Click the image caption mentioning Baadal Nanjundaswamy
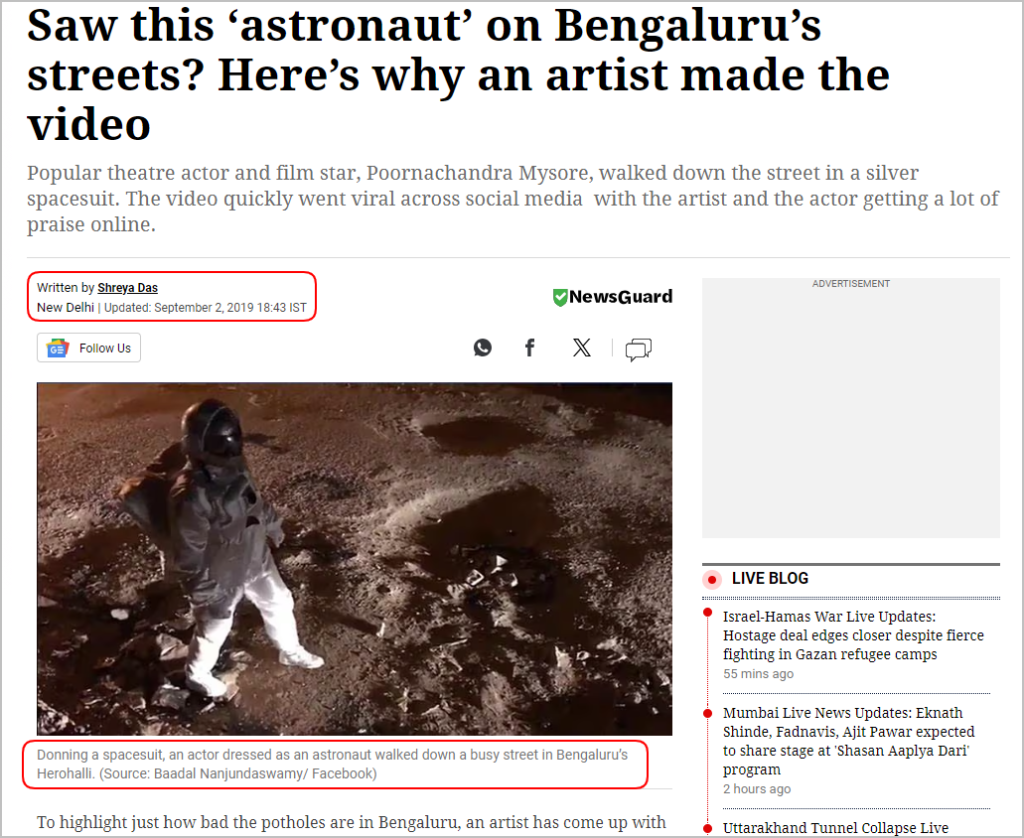 tap(332, 764)
